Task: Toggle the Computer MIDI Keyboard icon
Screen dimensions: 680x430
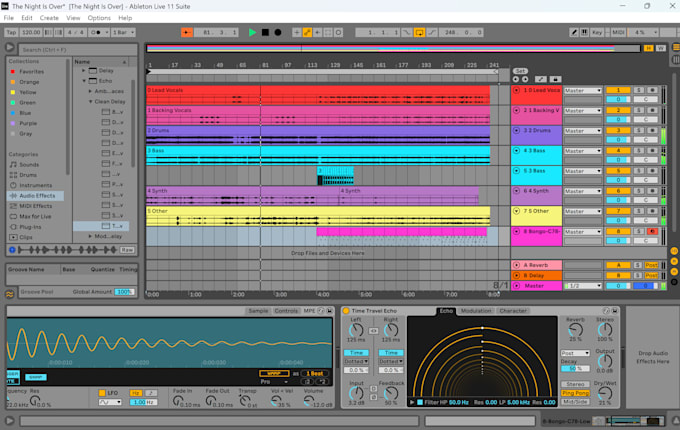Action: 584,33
